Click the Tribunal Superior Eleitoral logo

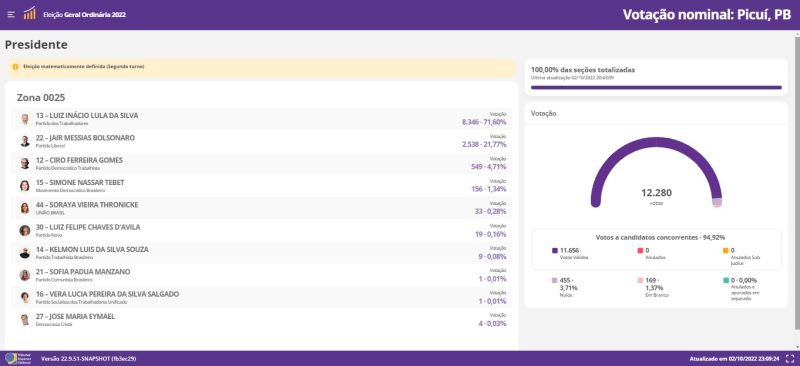coord(18,358)
